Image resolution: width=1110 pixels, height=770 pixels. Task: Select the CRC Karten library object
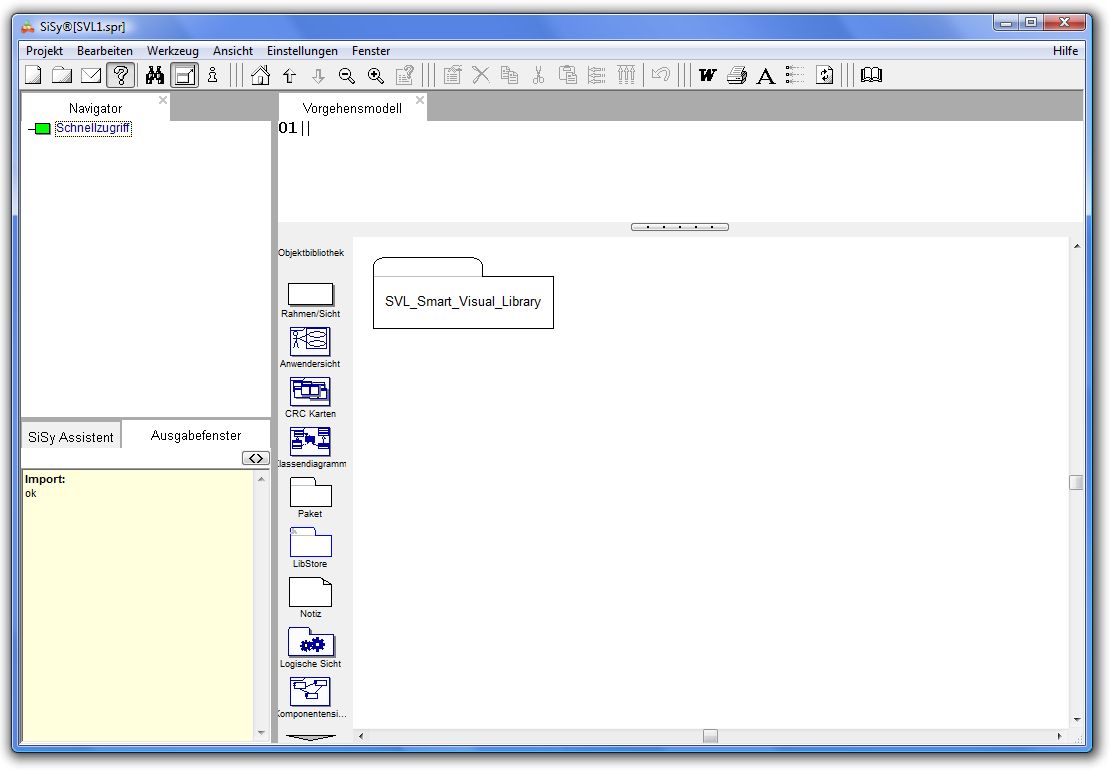310,391
